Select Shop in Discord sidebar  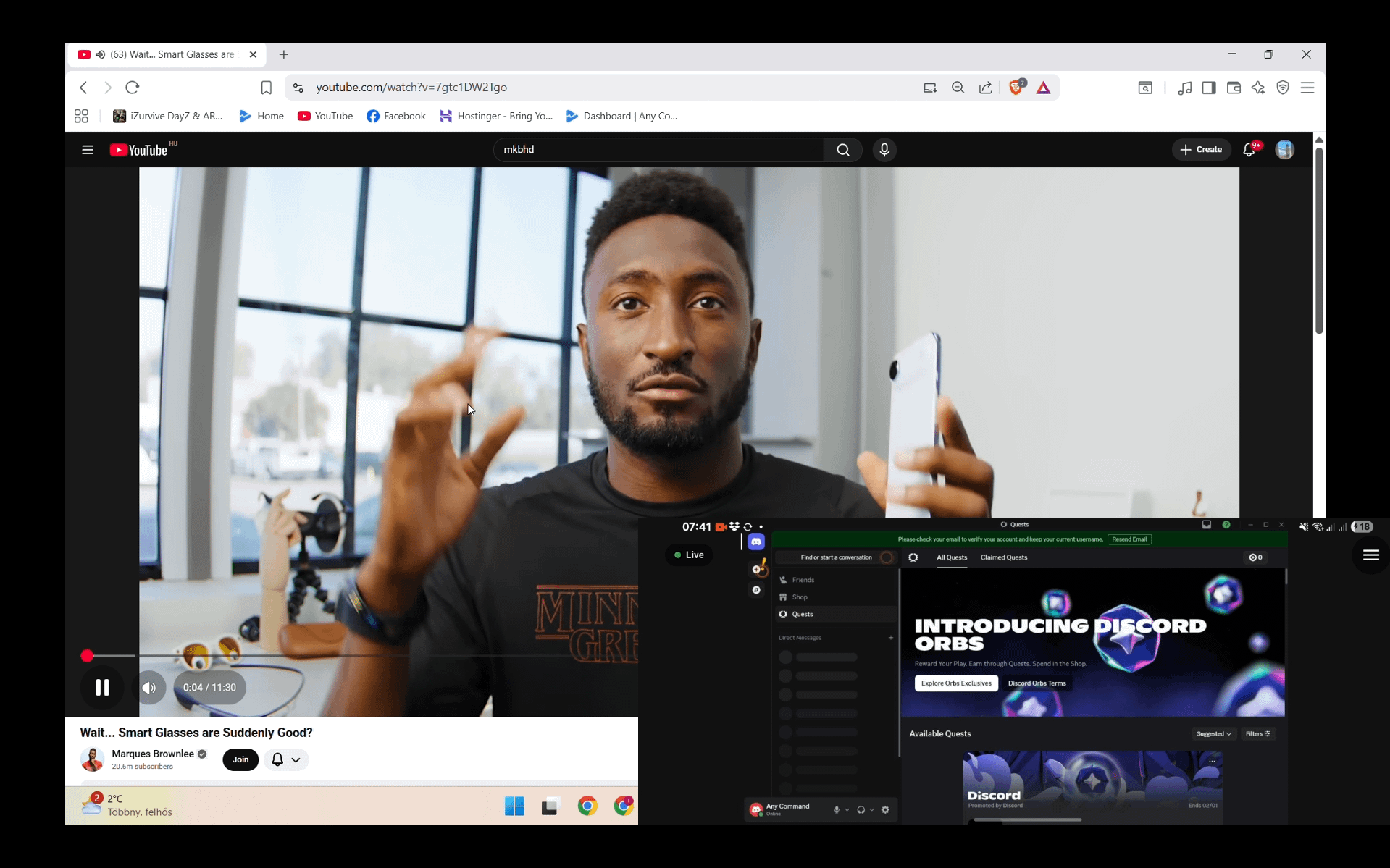coord(800,597)
